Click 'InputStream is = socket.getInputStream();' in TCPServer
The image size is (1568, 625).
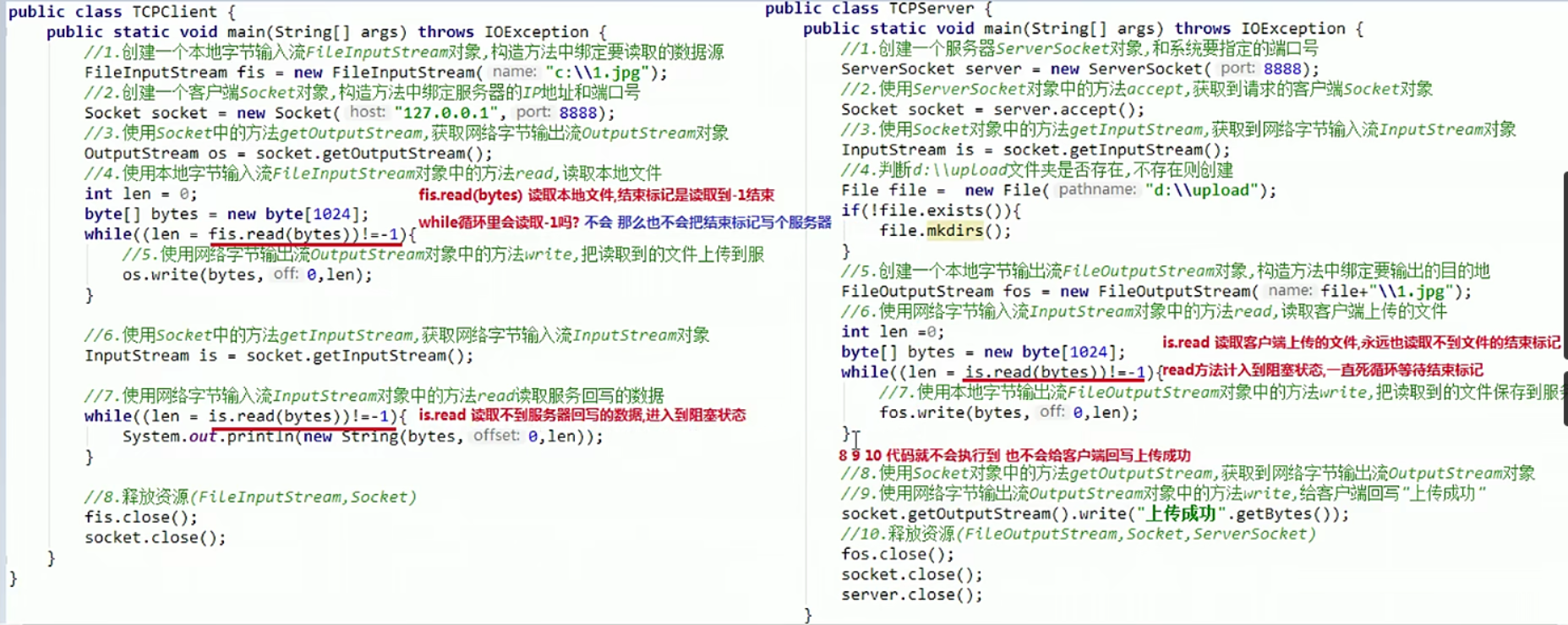(1035, 151)
